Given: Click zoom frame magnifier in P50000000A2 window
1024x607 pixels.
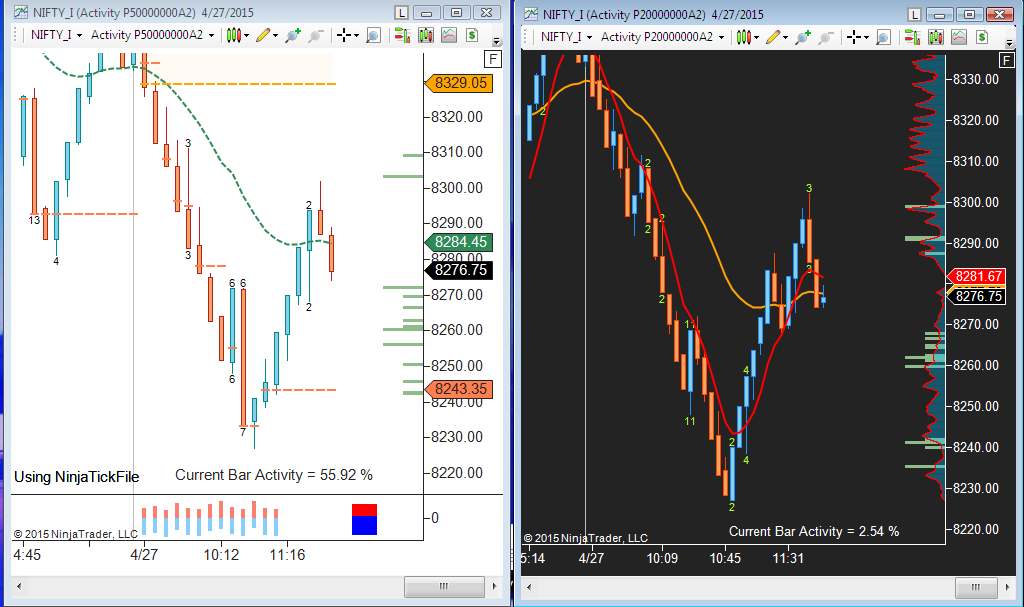Looking at the screenshot, I should 374,35.
